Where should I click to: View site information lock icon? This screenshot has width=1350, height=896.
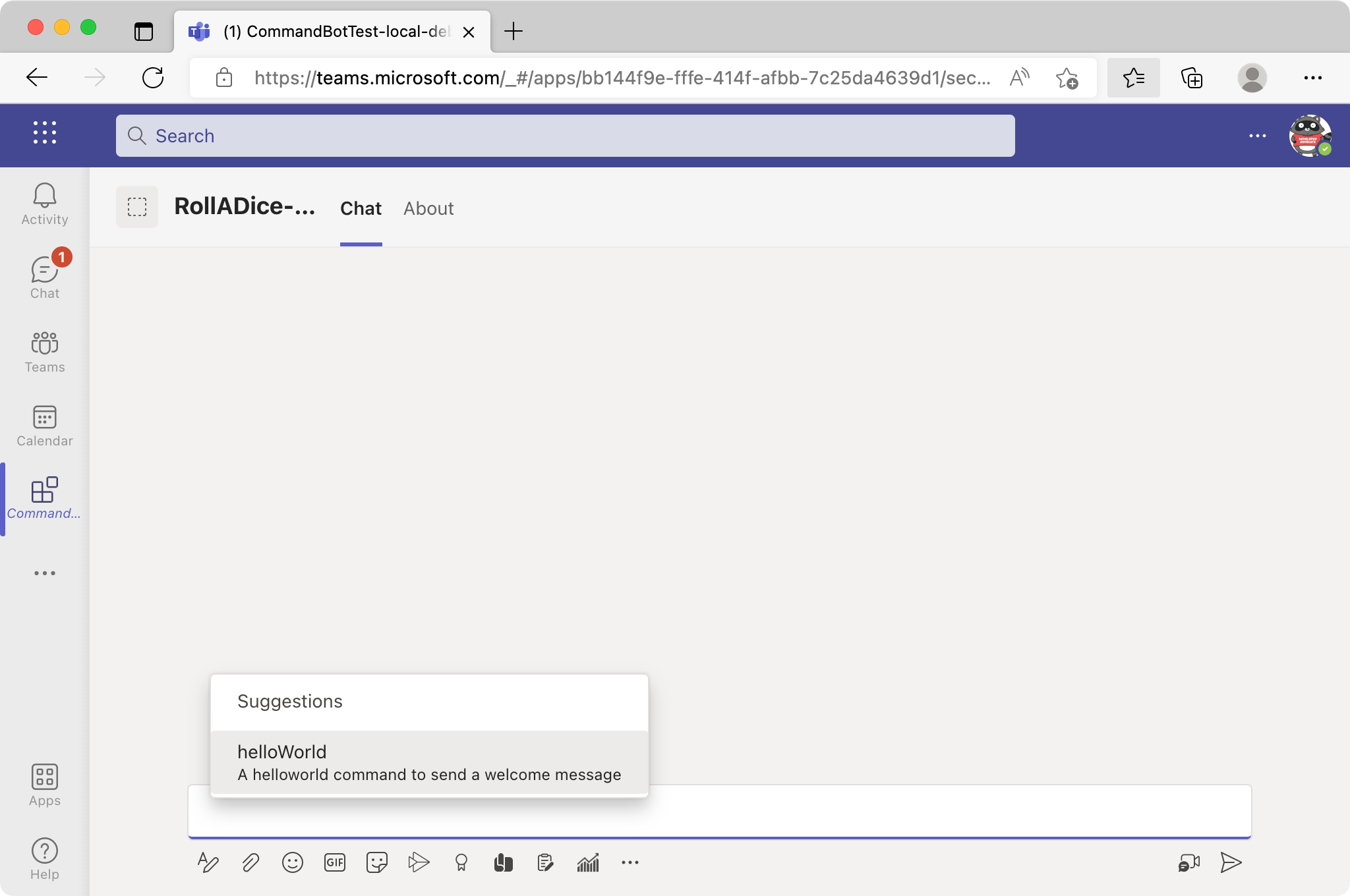[x=224, y=78]
